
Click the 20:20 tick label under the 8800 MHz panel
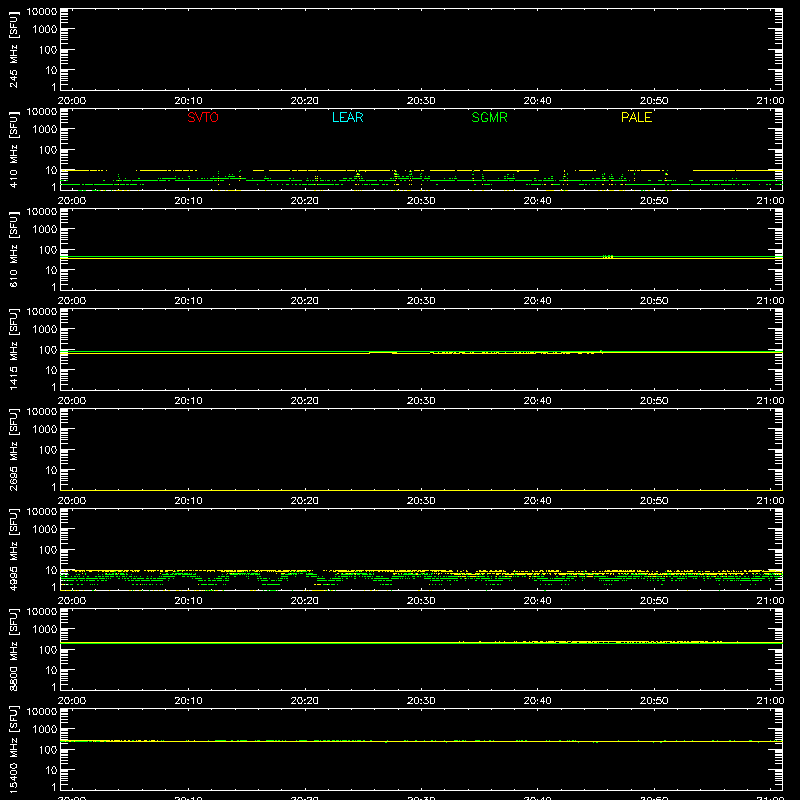point(305,701)
